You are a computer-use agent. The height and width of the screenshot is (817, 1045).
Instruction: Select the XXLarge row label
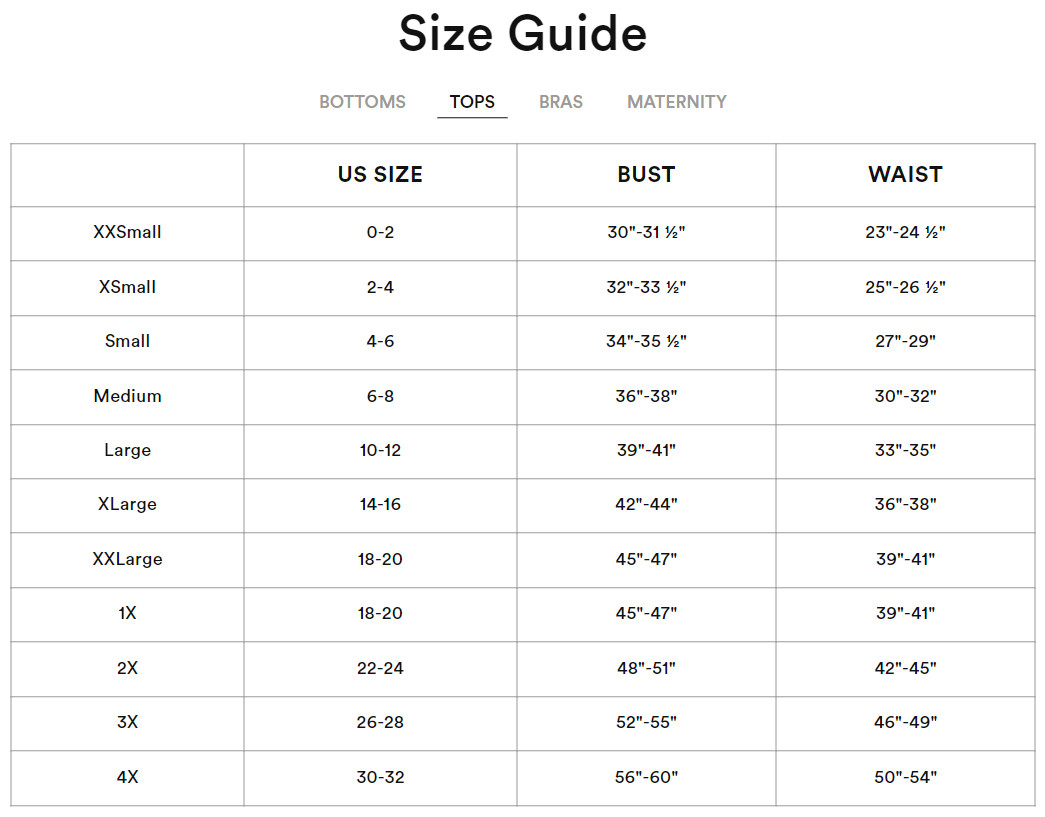[x=127, y=559]
